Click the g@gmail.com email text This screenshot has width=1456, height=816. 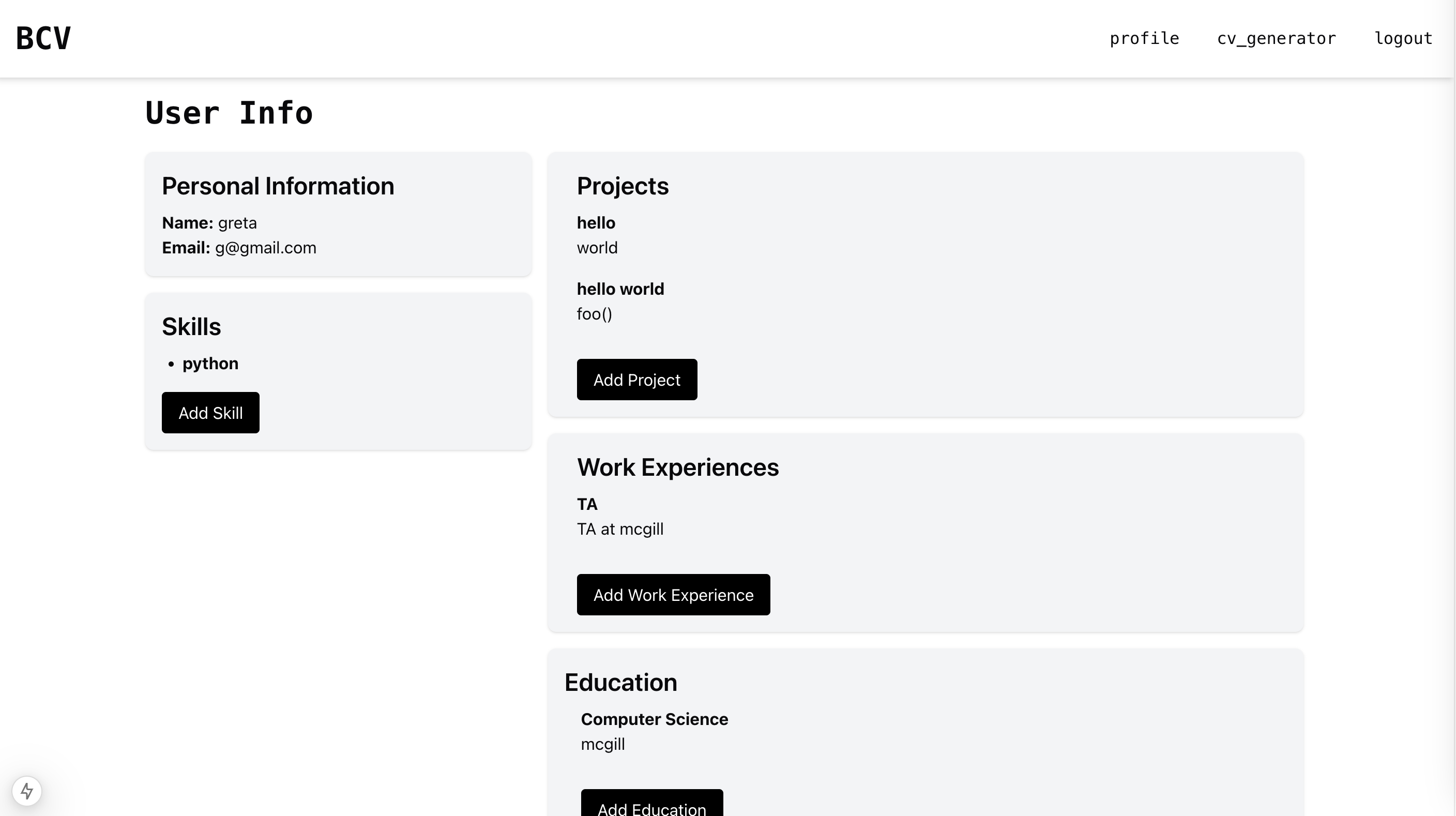tap(265, 248)
